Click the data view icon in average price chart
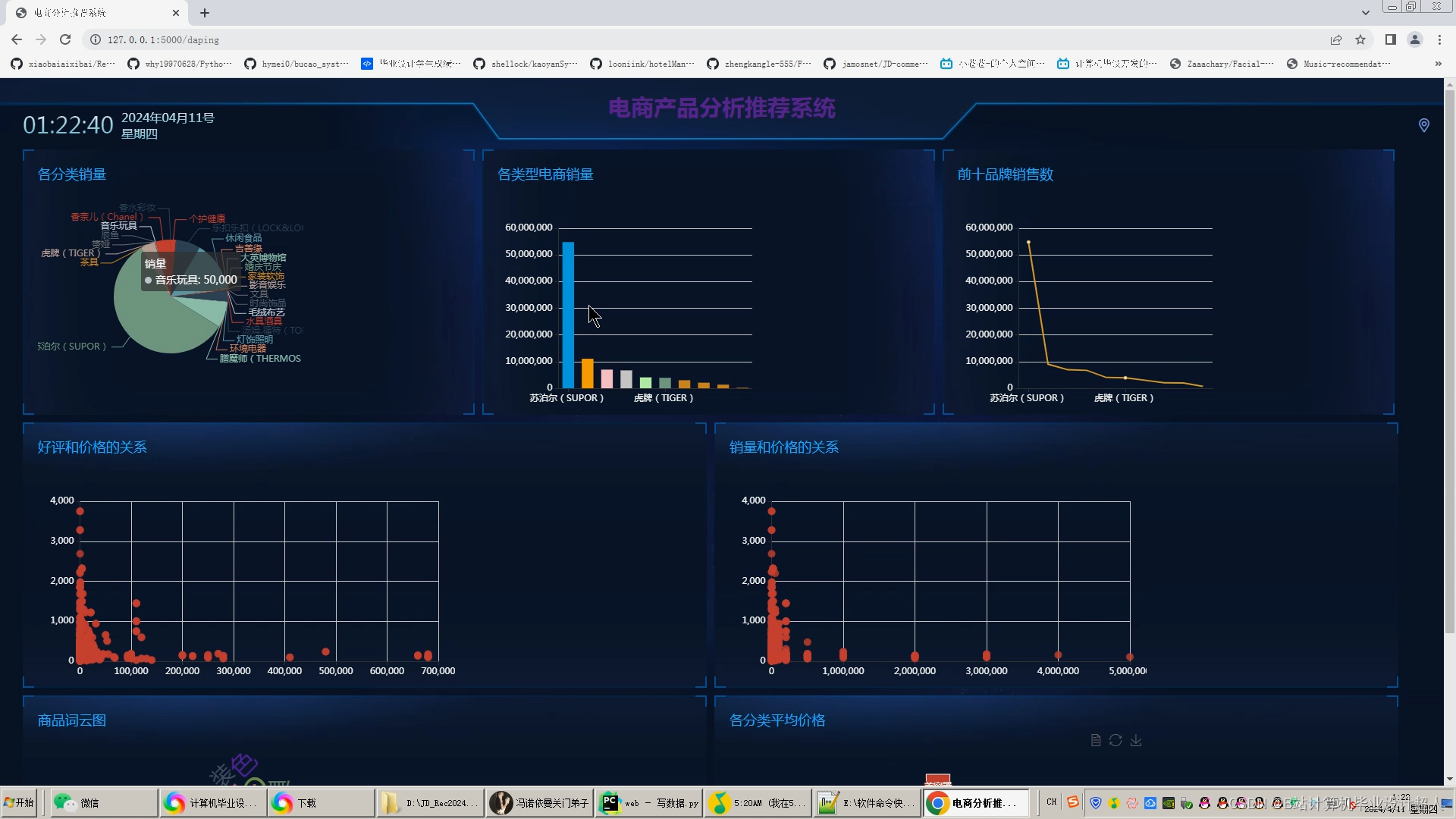Viewport: 1456px width, 819px height. (1095, 740)
